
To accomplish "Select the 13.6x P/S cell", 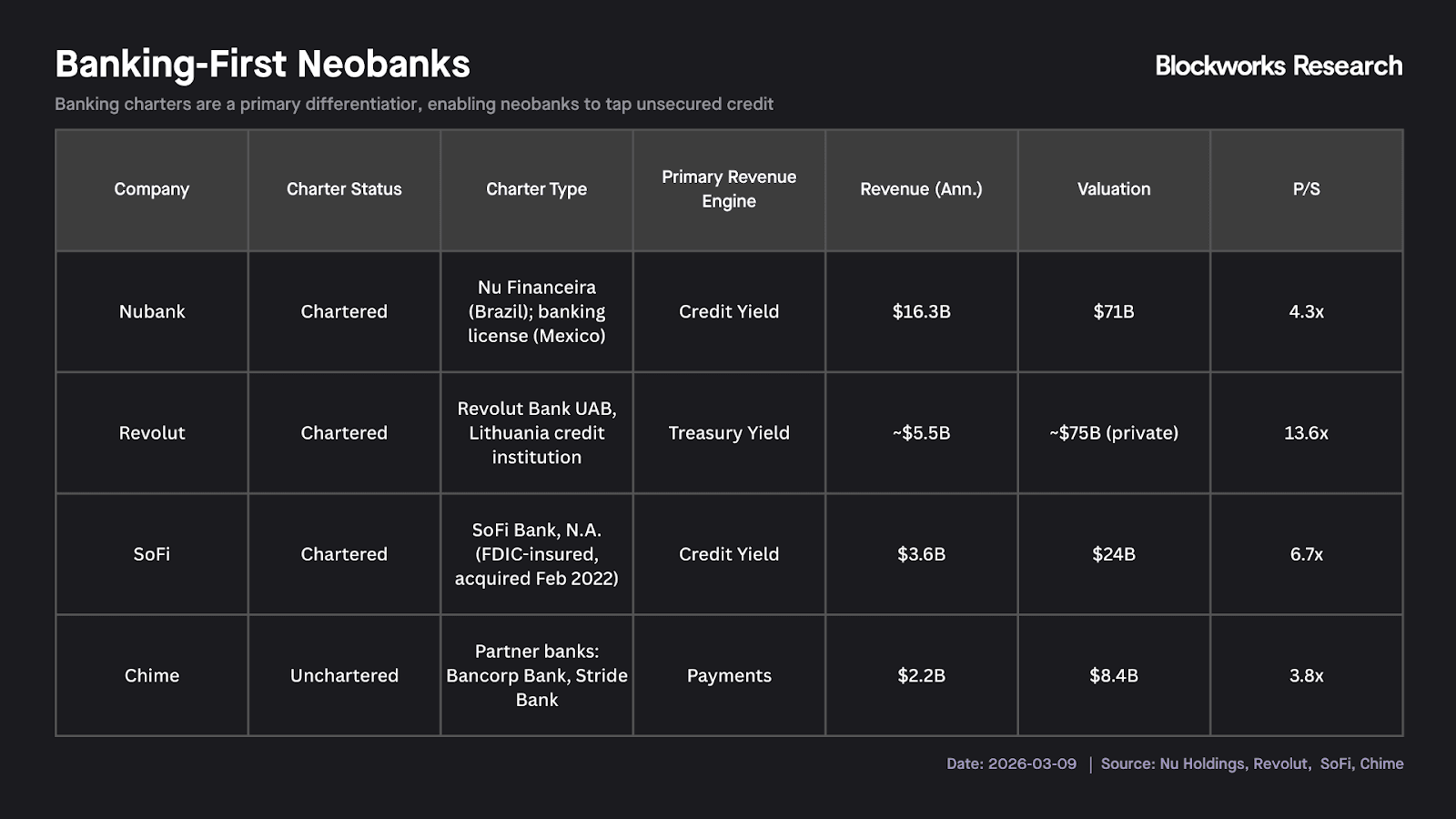I will click(1306, 433).
